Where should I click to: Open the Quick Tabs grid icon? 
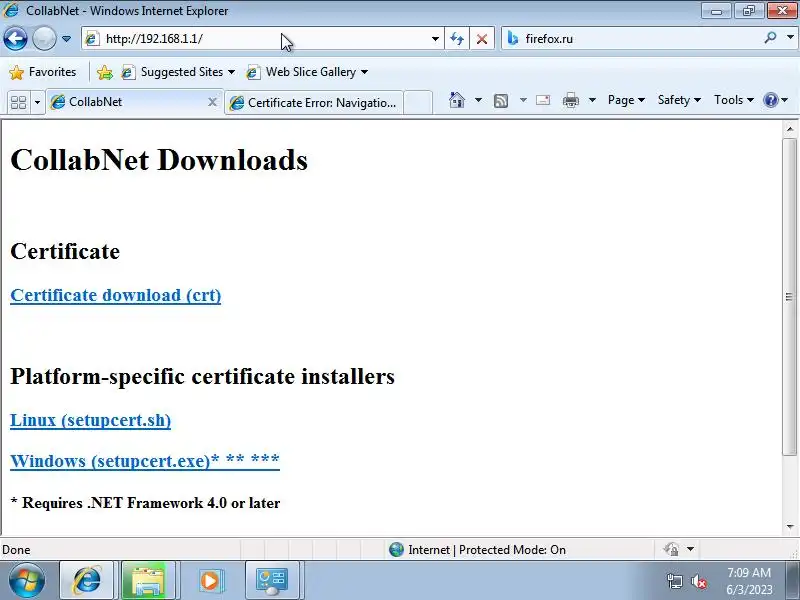19,102
